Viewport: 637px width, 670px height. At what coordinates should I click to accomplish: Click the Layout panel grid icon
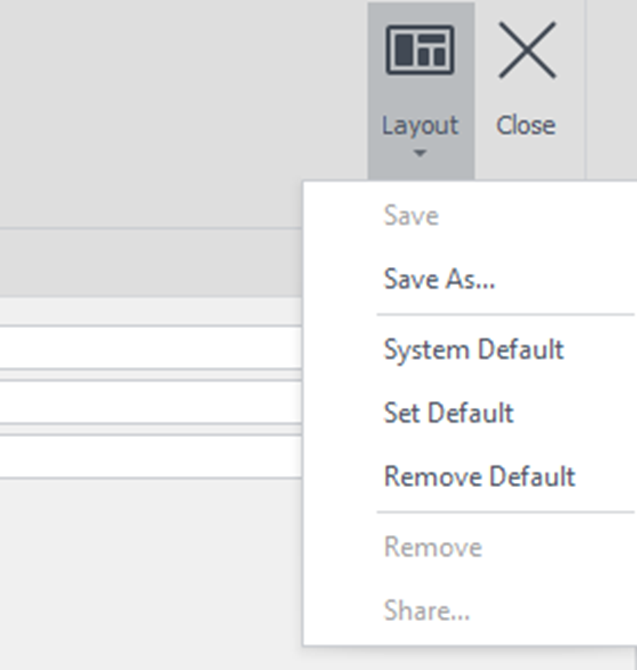[x=420, y=51]
